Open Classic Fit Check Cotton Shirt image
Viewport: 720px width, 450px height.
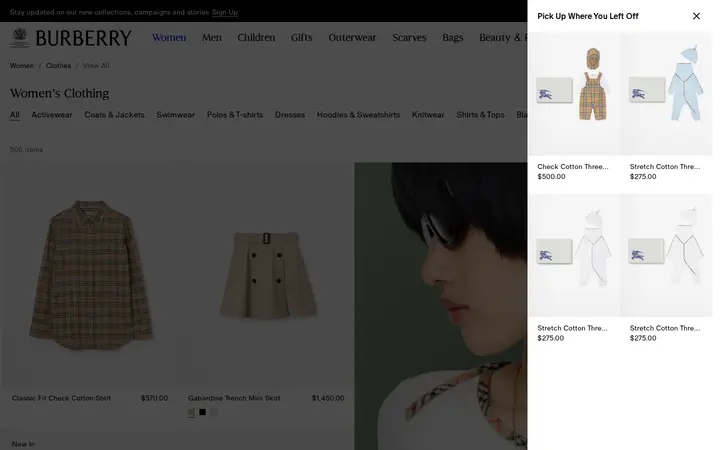pos(90,274)
